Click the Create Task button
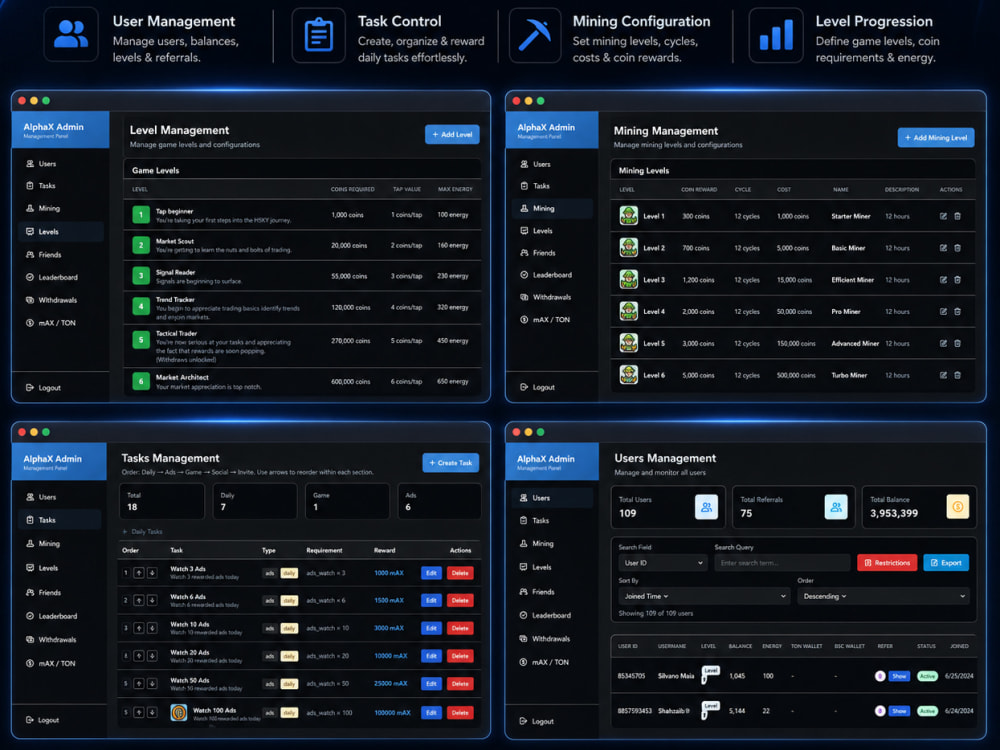Image resolution: width=1000 pixels, height=750 pixels. point(450,463)
